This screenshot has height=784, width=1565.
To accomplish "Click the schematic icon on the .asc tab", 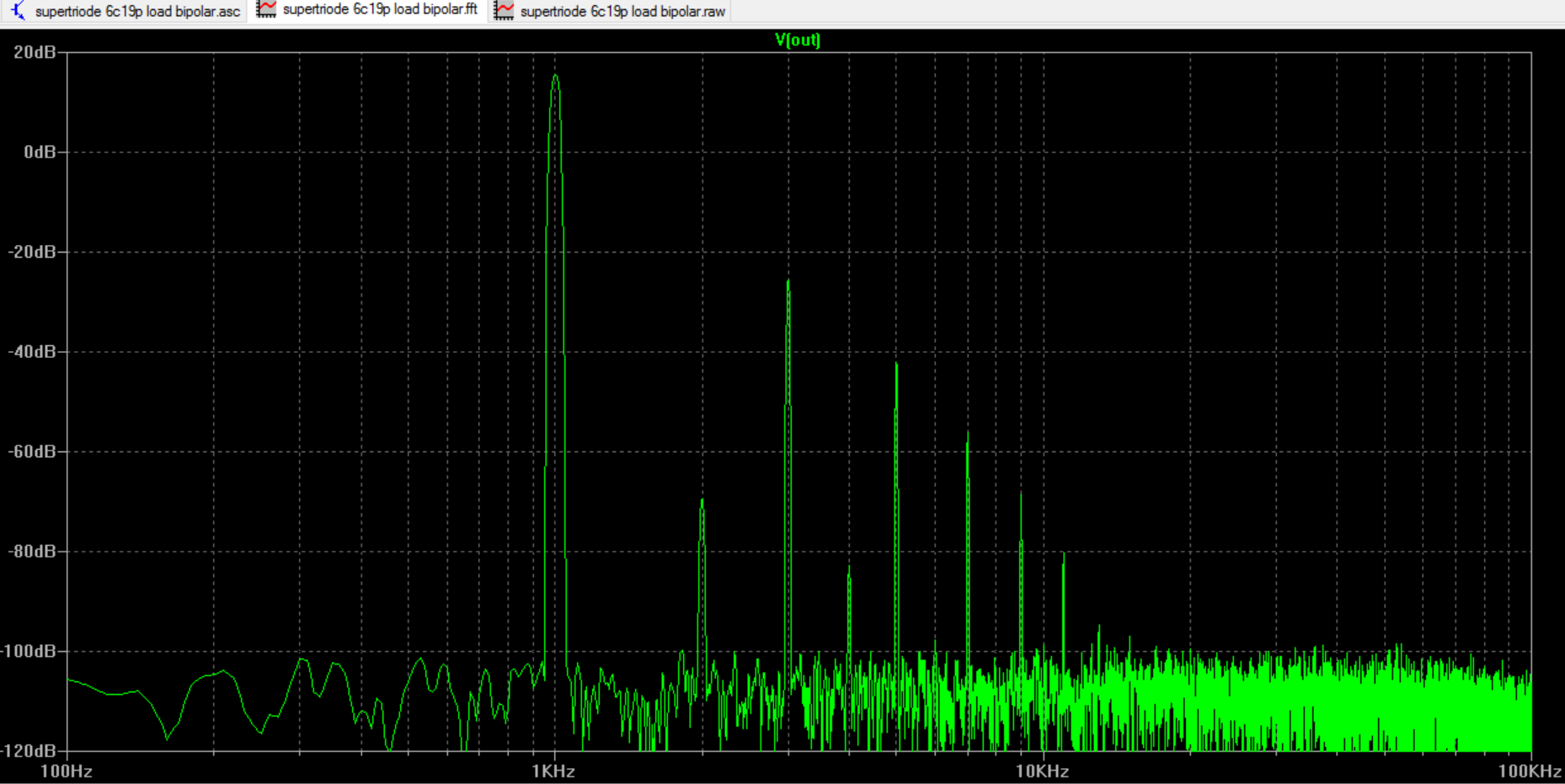I will tap(18, 10).
